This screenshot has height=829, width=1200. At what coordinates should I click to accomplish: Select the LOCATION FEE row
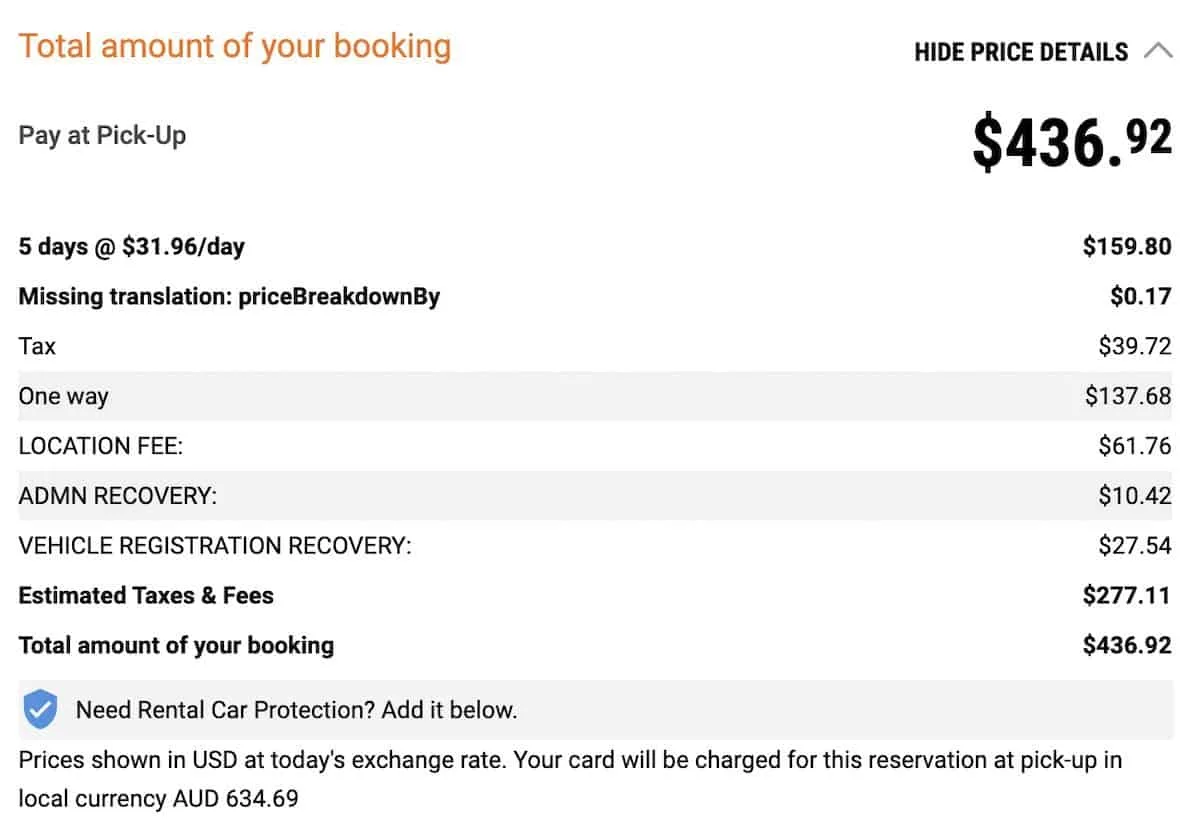click(595, 446)
